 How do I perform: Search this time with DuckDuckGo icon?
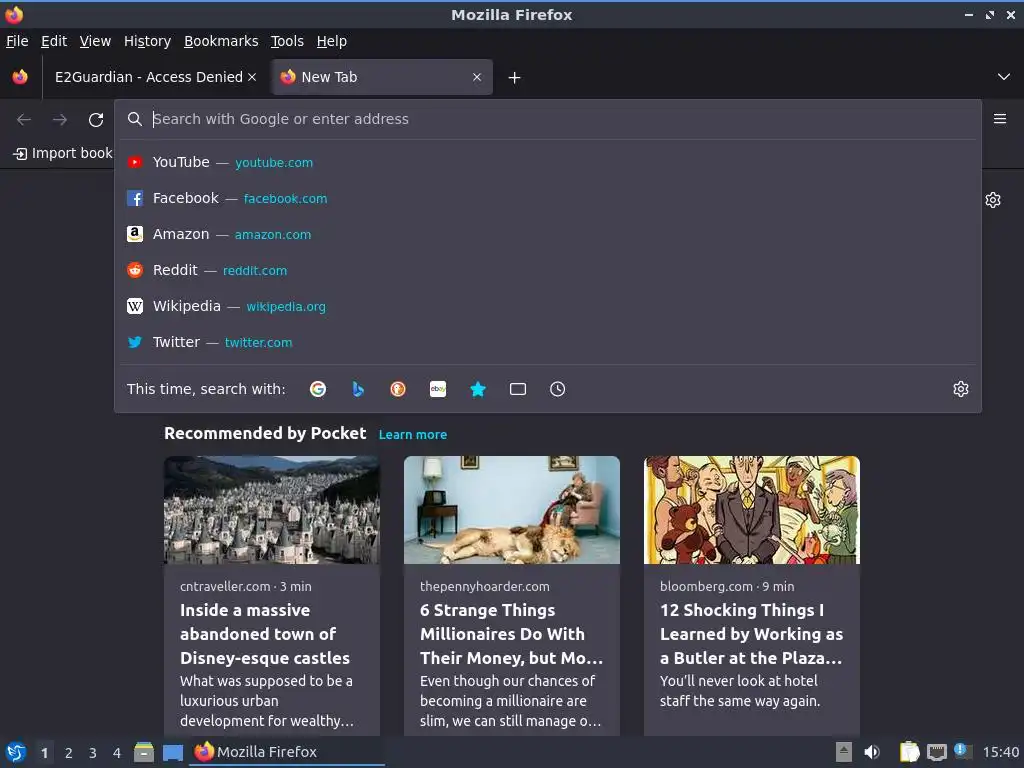click(398, 389)
